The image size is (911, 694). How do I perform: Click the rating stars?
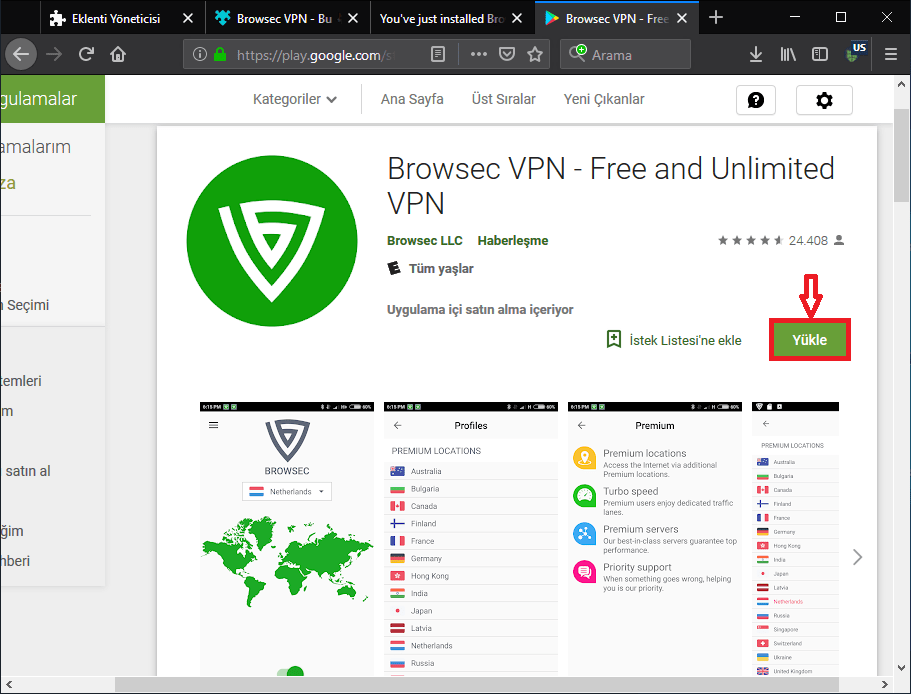click(751, 240)
